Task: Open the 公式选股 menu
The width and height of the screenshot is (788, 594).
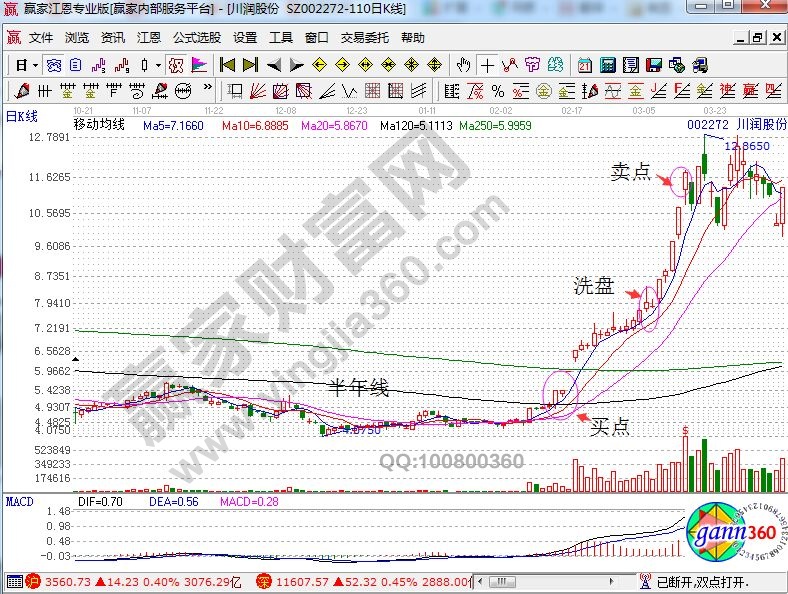Action: tap(196, 38)
